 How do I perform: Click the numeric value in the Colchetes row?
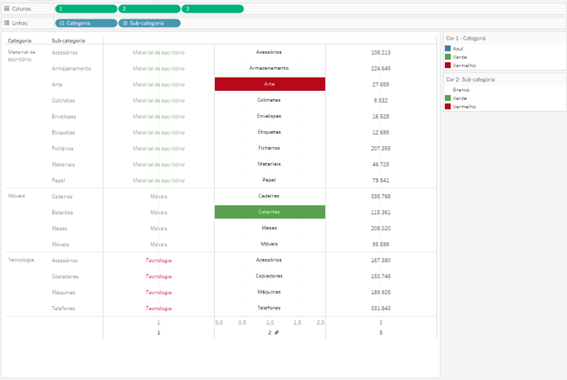coord(381,101)
